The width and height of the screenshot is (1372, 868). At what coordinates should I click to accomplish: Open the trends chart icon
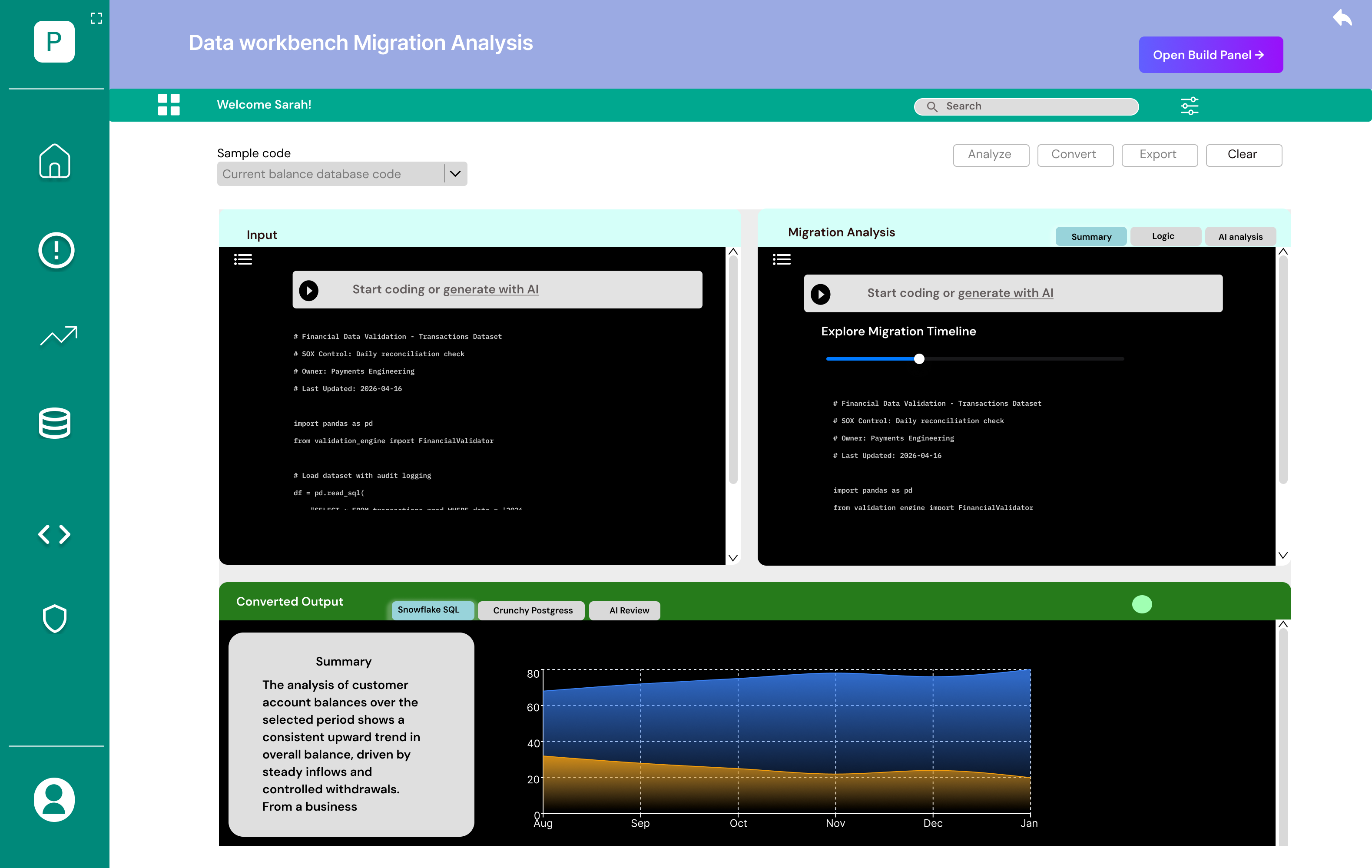pos(59,336)
